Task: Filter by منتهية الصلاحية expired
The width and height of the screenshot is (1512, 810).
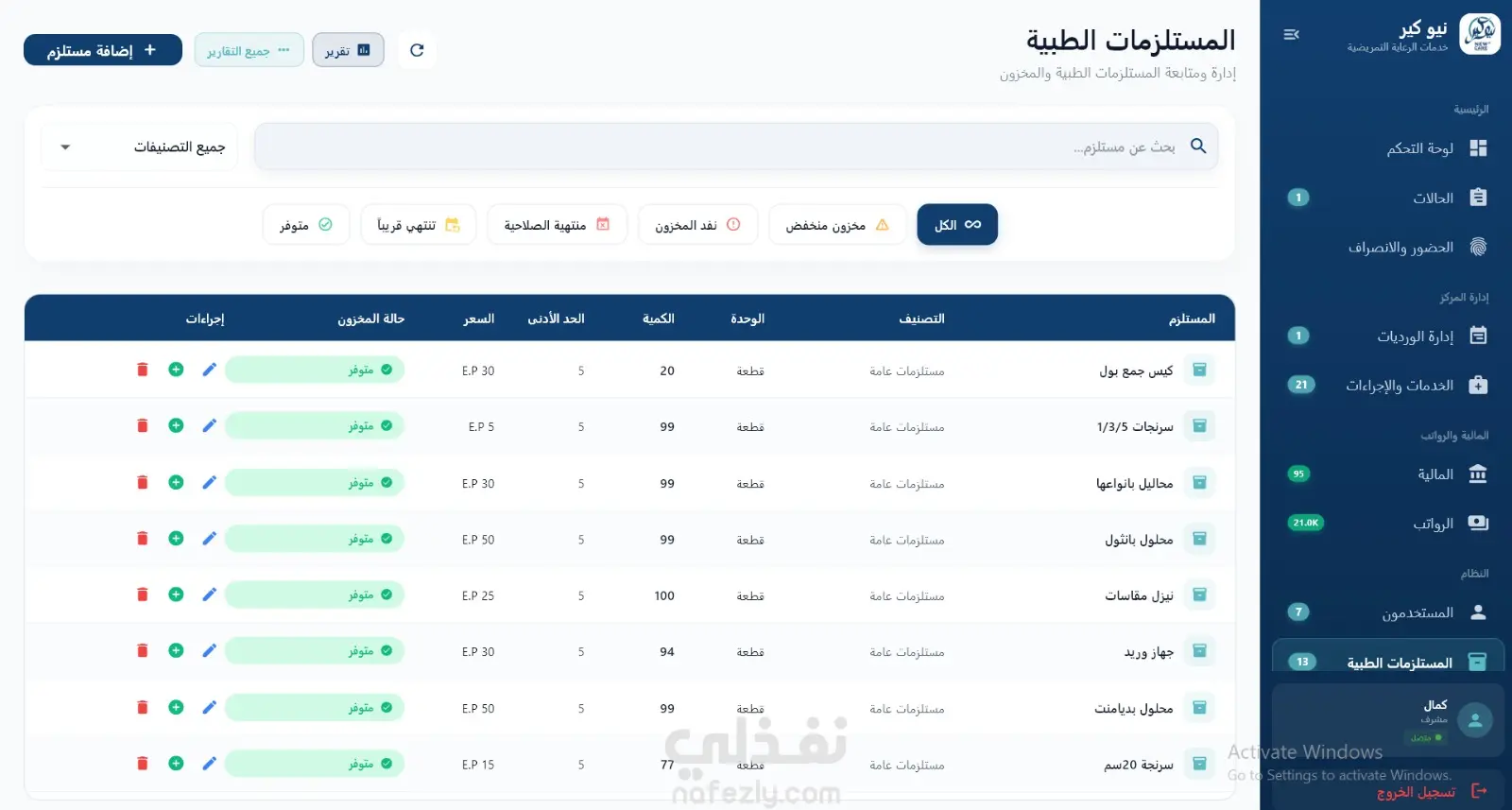Action: click(557, 225)
